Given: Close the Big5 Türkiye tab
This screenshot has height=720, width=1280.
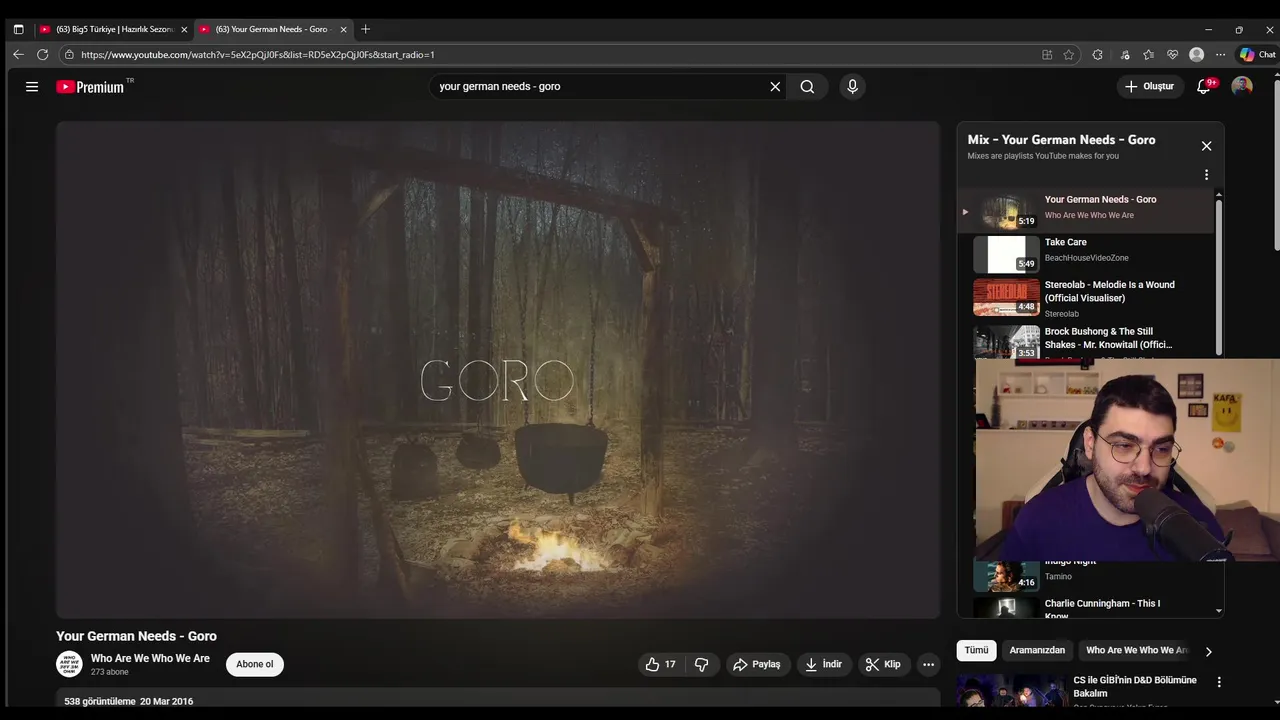Looking at the screenshot, I should pyautogui.click(x=184, y=29).
